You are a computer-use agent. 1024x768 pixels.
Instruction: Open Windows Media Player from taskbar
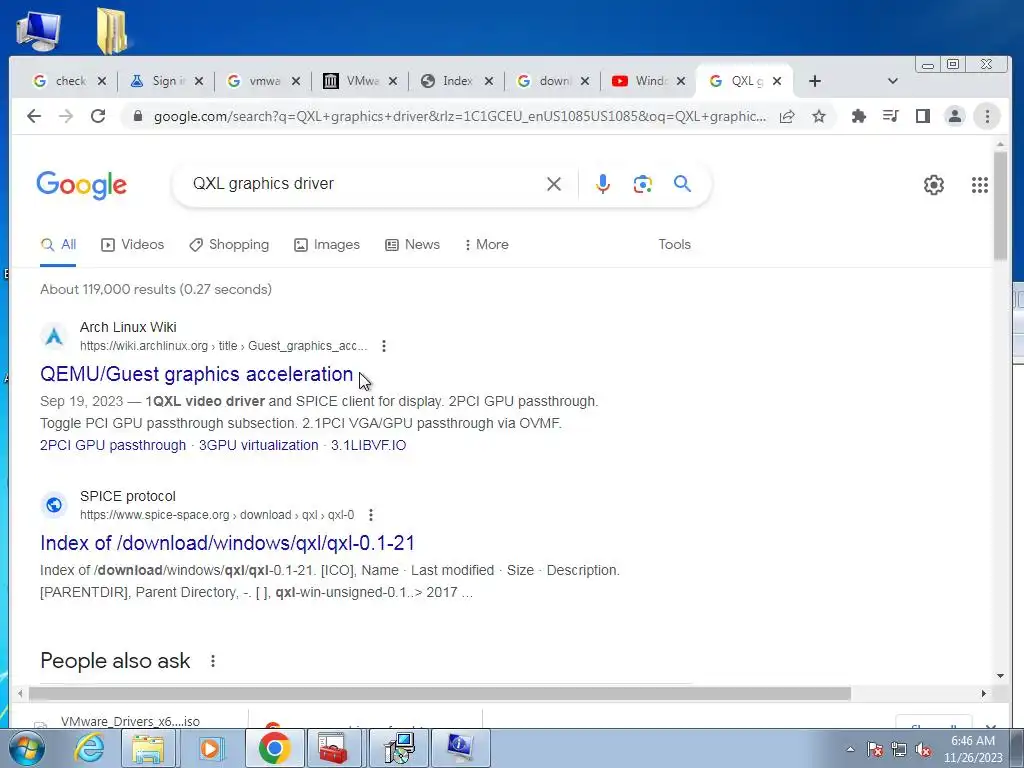click(x=210, y=748)
